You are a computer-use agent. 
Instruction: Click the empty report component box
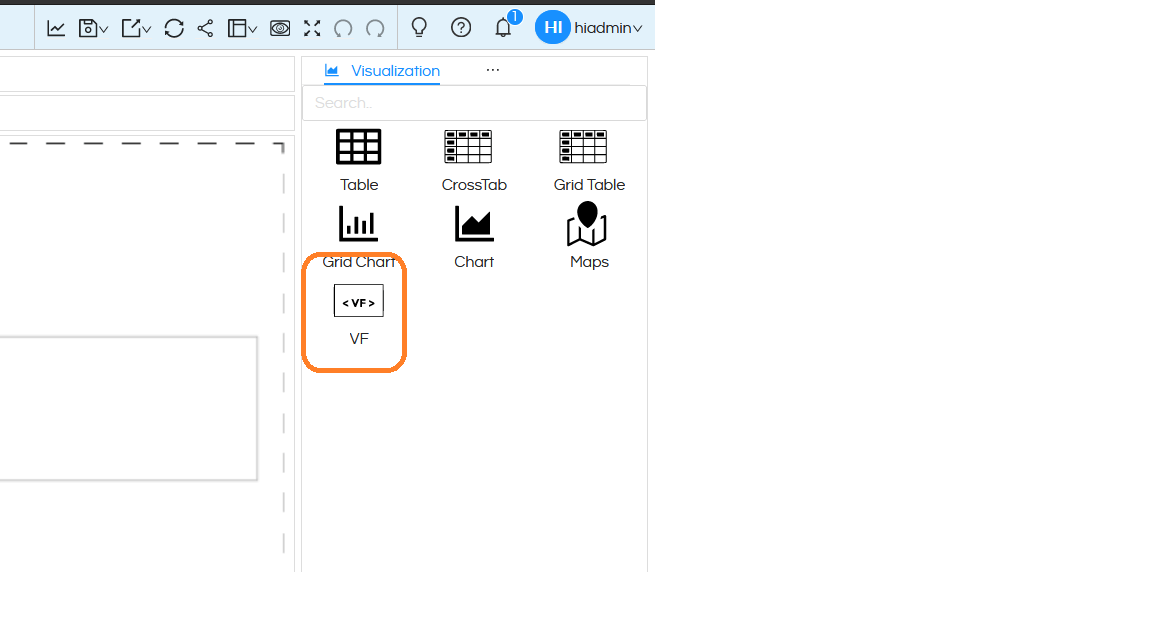128,409
